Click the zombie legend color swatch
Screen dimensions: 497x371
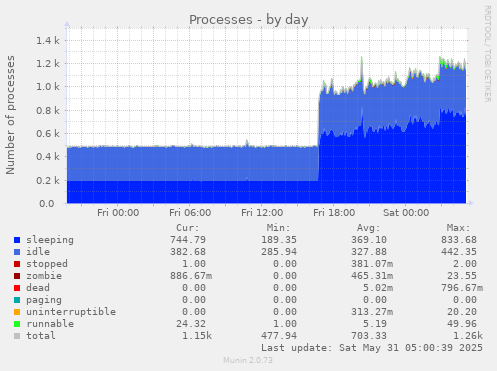click(x=17, y=276)
